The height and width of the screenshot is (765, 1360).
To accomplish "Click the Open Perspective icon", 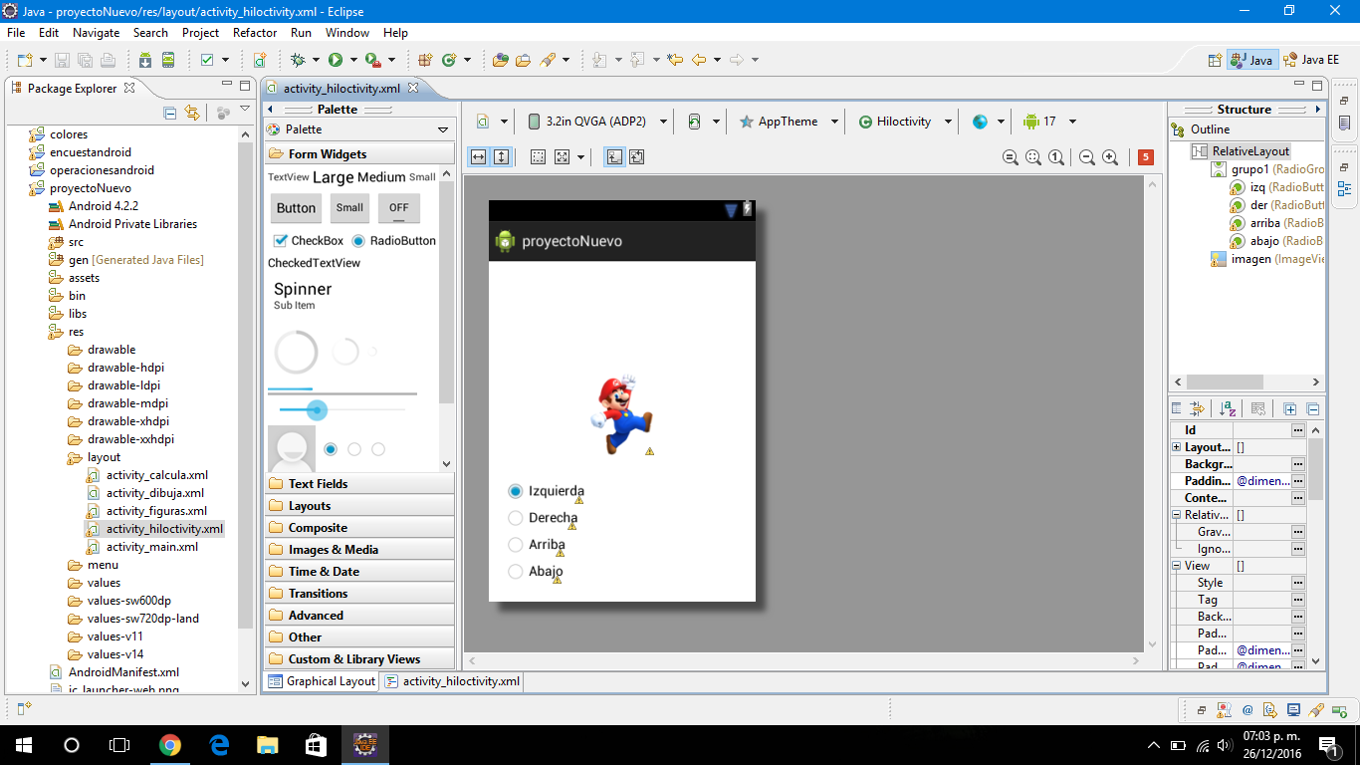I will pyautogui.click(x=1214, y=60).
